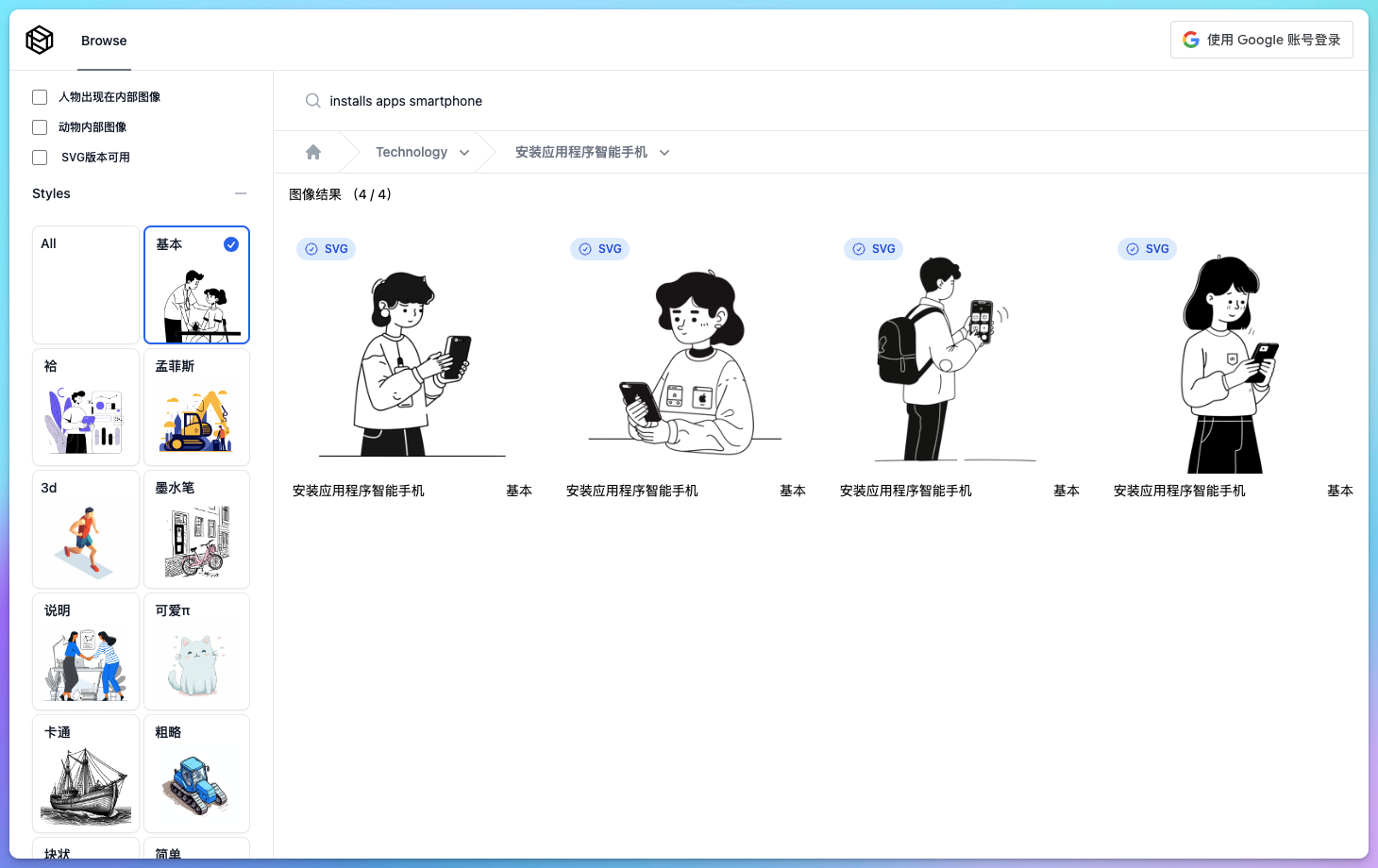1378x868 pixels.
Task: Click the SVG badge above the first illustration
Action: (x=326, y=248)
